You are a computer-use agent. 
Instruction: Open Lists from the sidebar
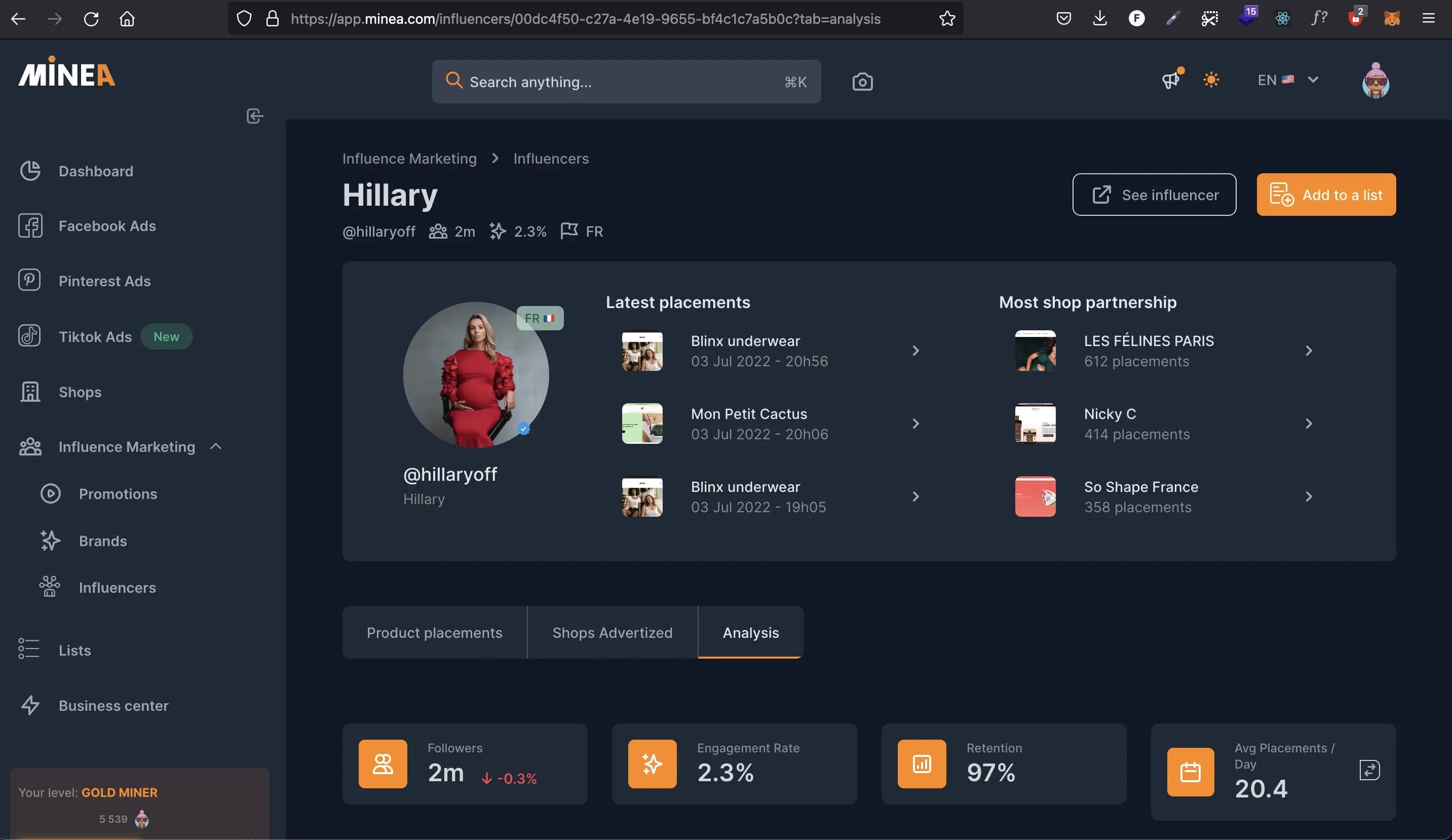tap(74, 650)
